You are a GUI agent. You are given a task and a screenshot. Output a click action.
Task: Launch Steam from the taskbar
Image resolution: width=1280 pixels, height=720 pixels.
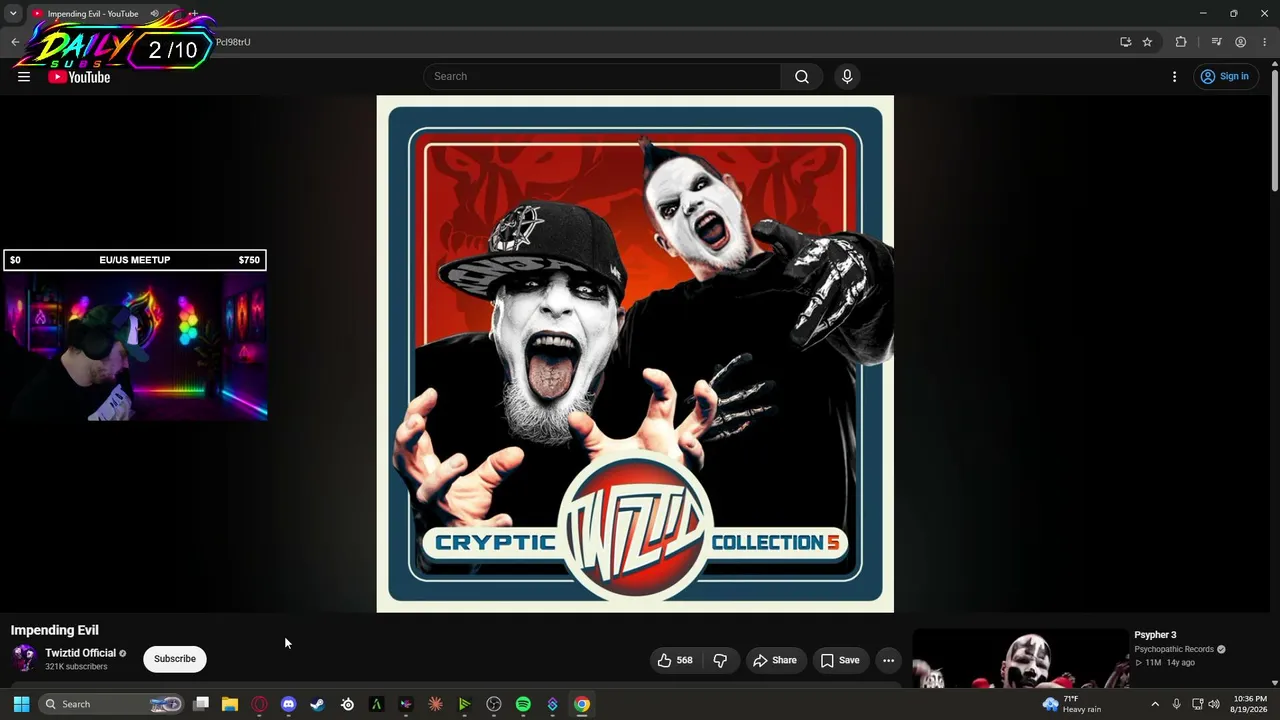point(318,704)
